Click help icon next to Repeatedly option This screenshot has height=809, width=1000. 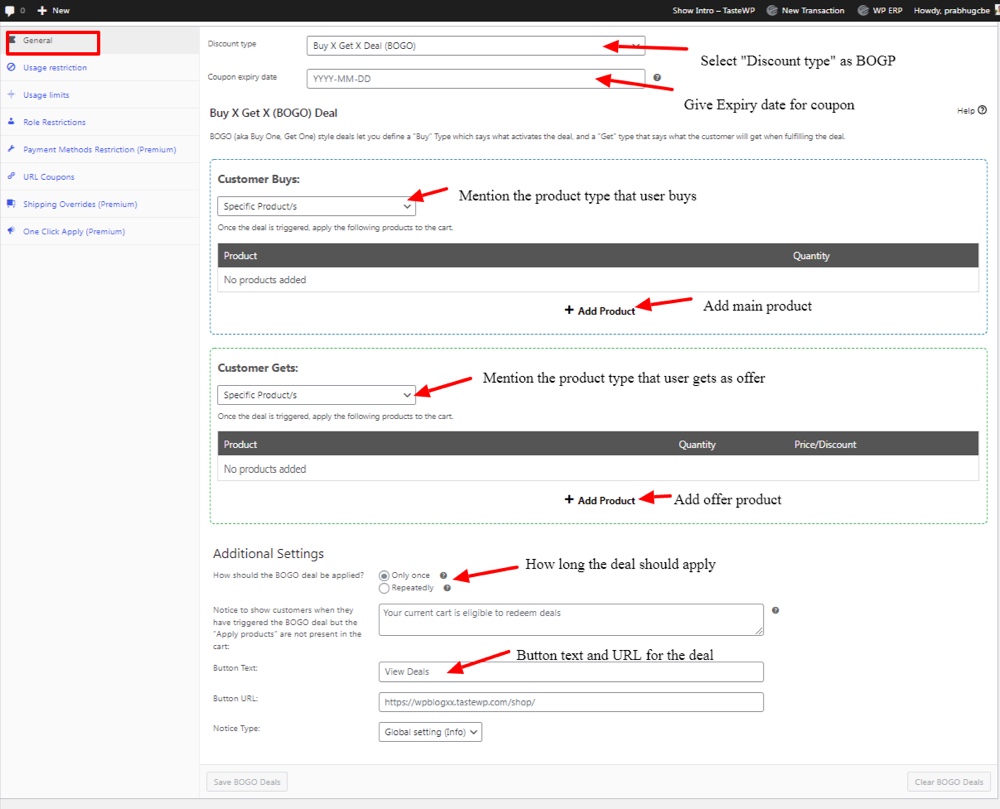click(x=447, y=588)
